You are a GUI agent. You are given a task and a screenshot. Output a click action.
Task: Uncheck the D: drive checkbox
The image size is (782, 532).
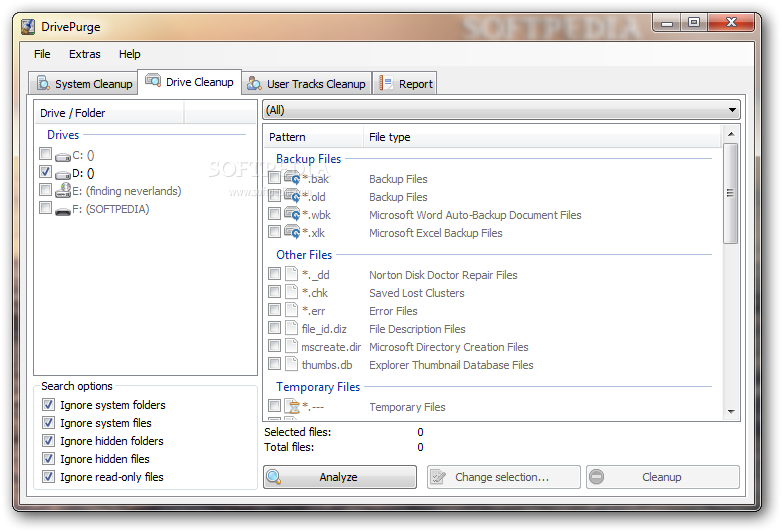[x=45, y=172]
